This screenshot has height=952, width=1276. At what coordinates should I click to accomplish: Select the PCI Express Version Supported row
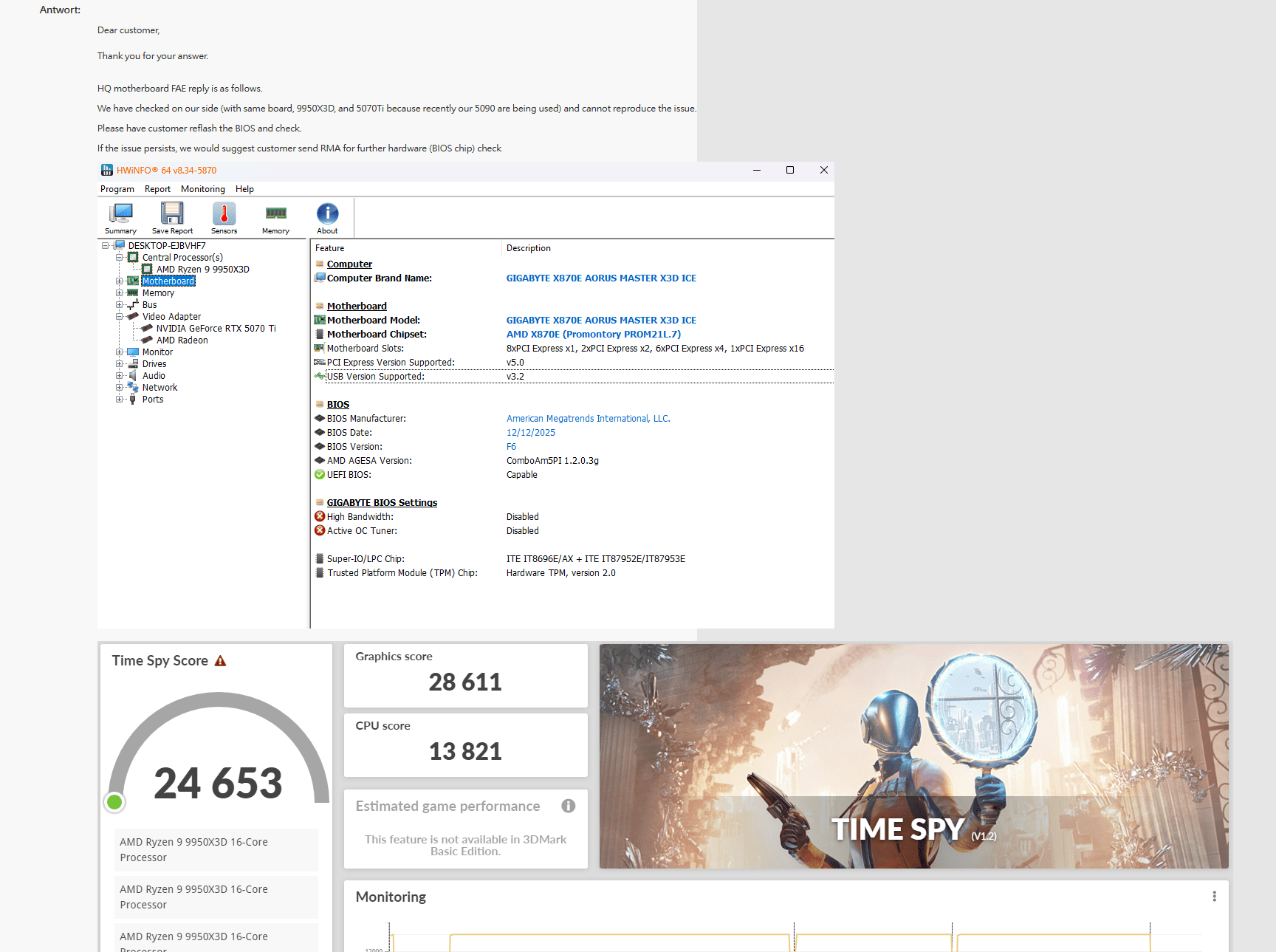pos(573,363)
